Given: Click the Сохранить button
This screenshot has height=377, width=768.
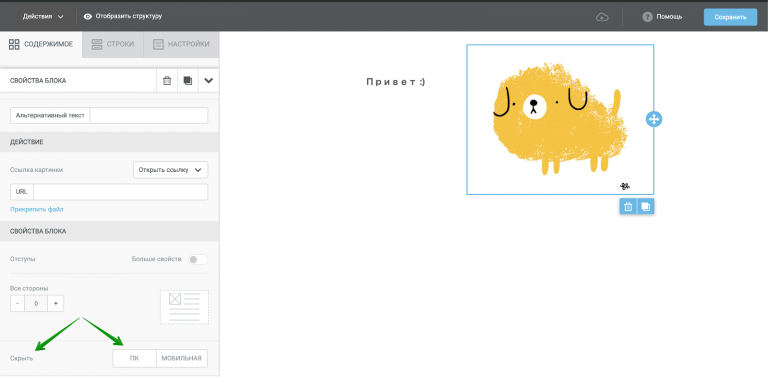Looking at the screenshot, I should click(730, 17).
